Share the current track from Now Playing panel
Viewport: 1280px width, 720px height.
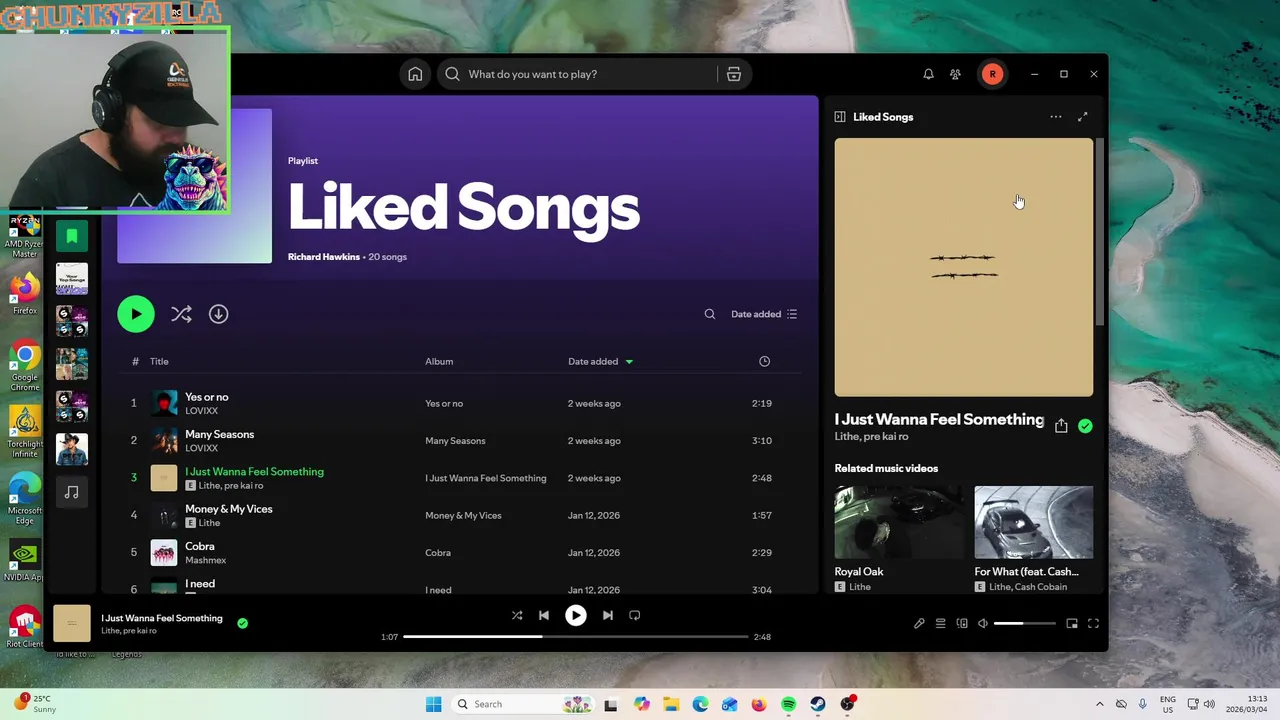coord(1061,426)
